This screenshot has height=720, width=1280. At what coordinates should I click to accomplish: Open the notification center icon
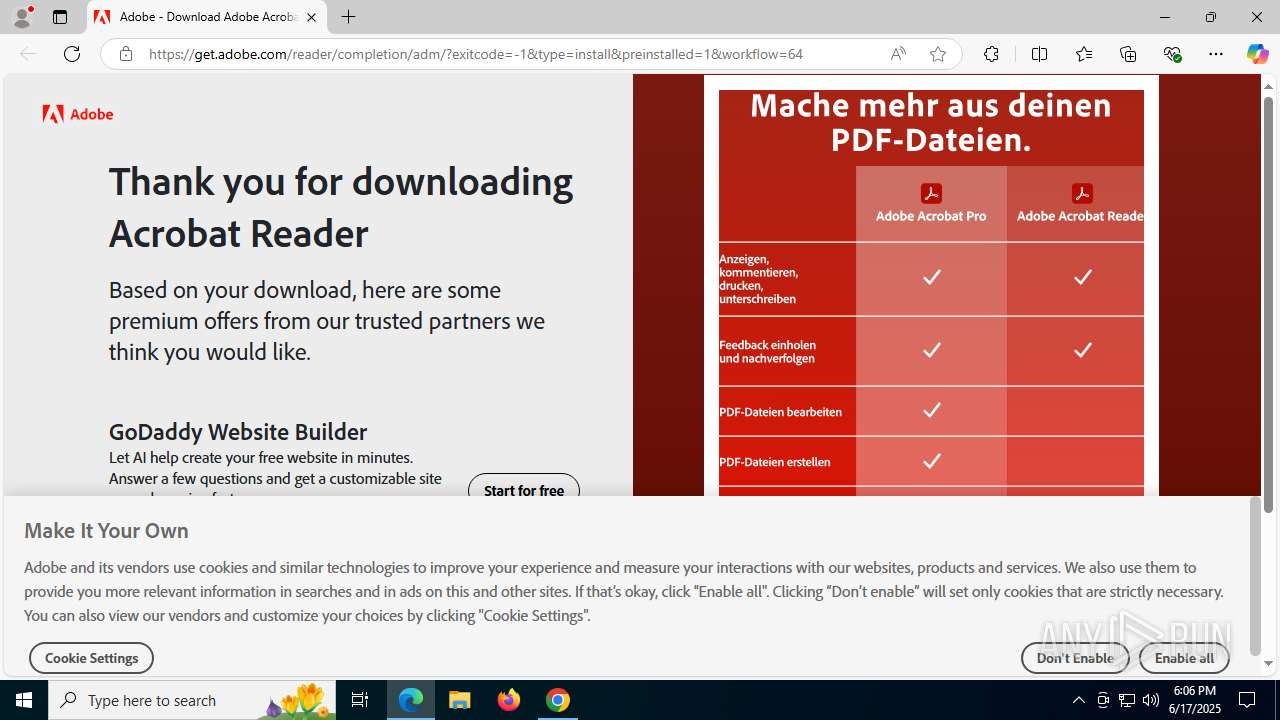point(1247,700)
